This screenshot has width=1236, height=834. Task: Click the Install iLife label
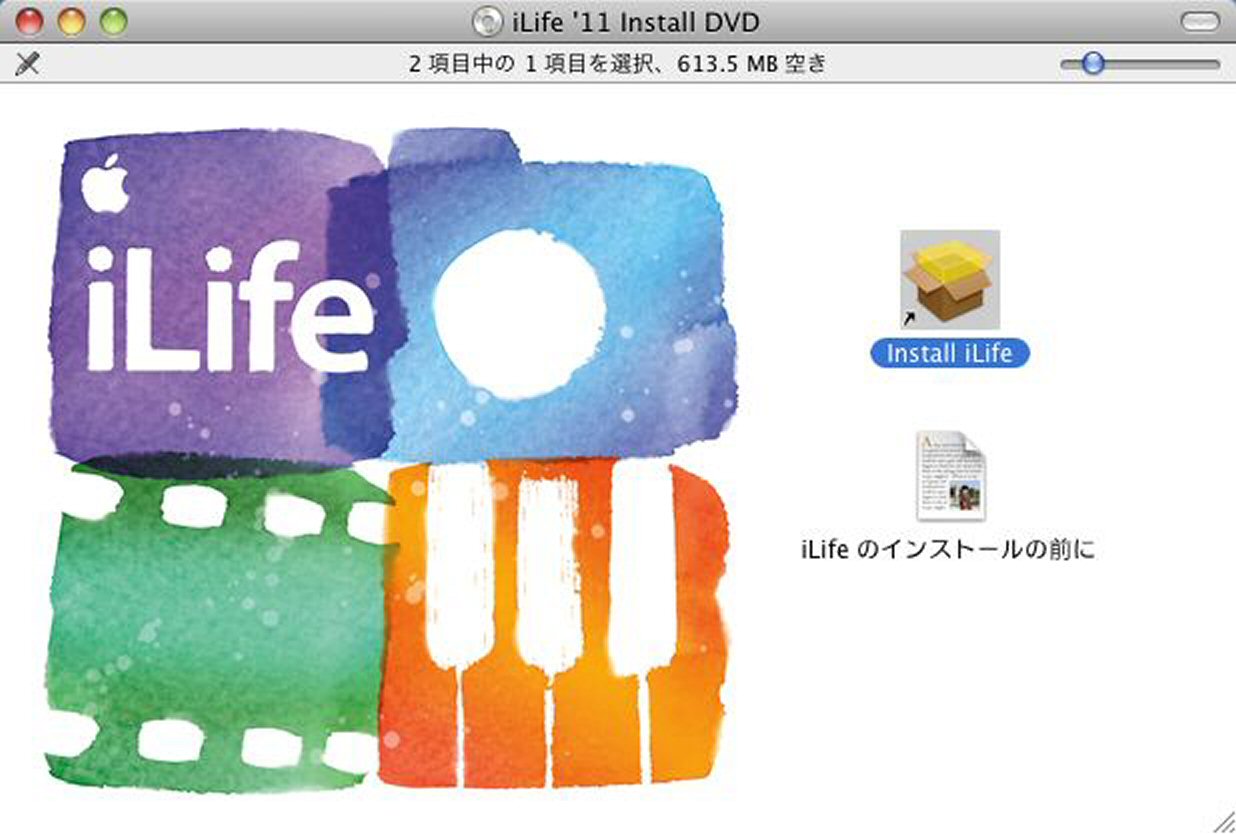(x=950, y=353)
